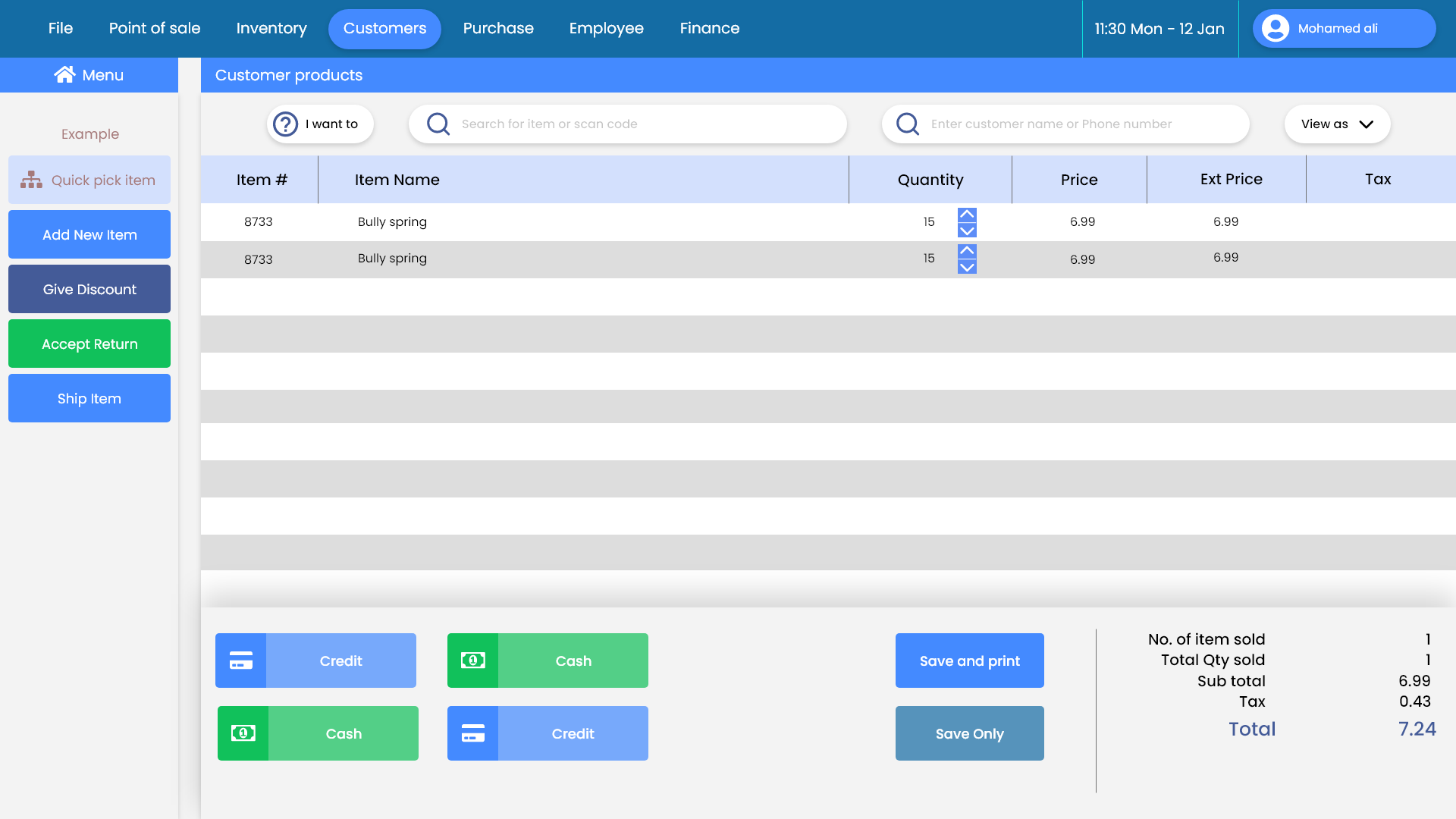1456x819 pixels.
Task: Click the Total amount 7.24
Action: coord(1417,729)
